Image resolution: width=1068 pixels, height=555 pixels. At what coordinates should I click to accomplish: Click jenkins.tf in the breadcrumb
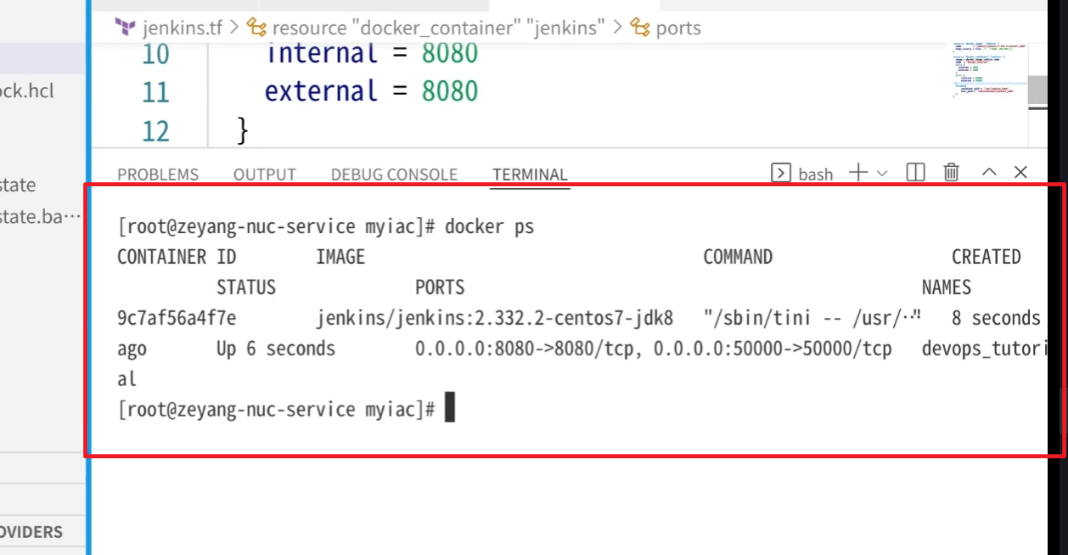182,28
